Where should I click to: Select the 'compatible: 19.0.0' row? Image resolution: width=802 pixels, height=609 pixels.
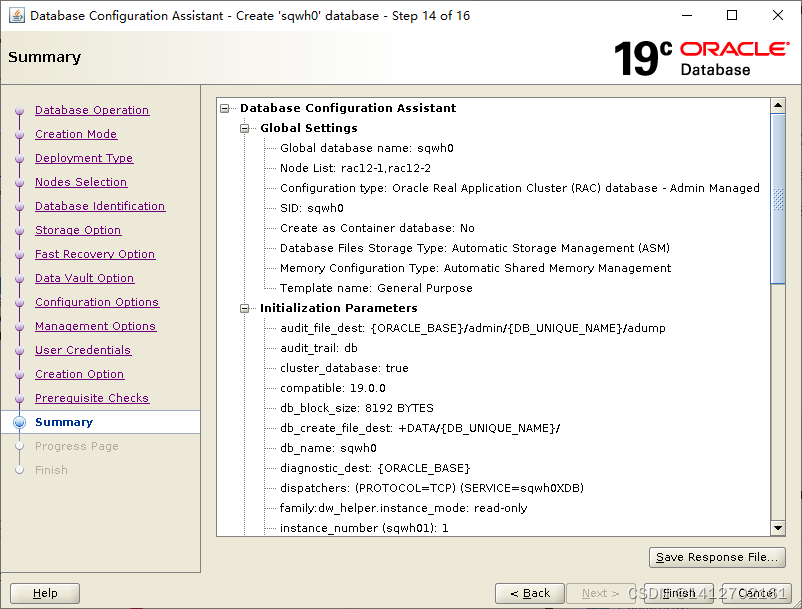tap(333, 388)
